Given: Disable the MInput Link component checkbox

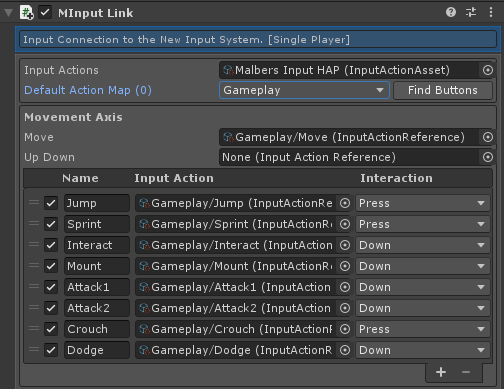Looking at the screenshot, I should pyautogui.click(x=45, y=13).
